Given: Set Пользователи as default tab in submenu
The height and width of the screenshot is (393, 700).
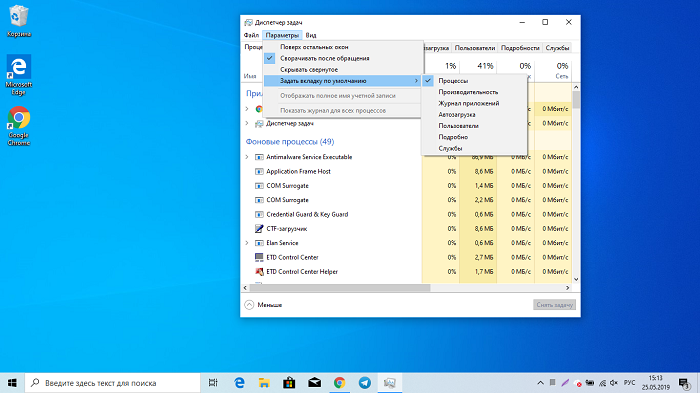Looking at the screenshot, I should [474, 126].
